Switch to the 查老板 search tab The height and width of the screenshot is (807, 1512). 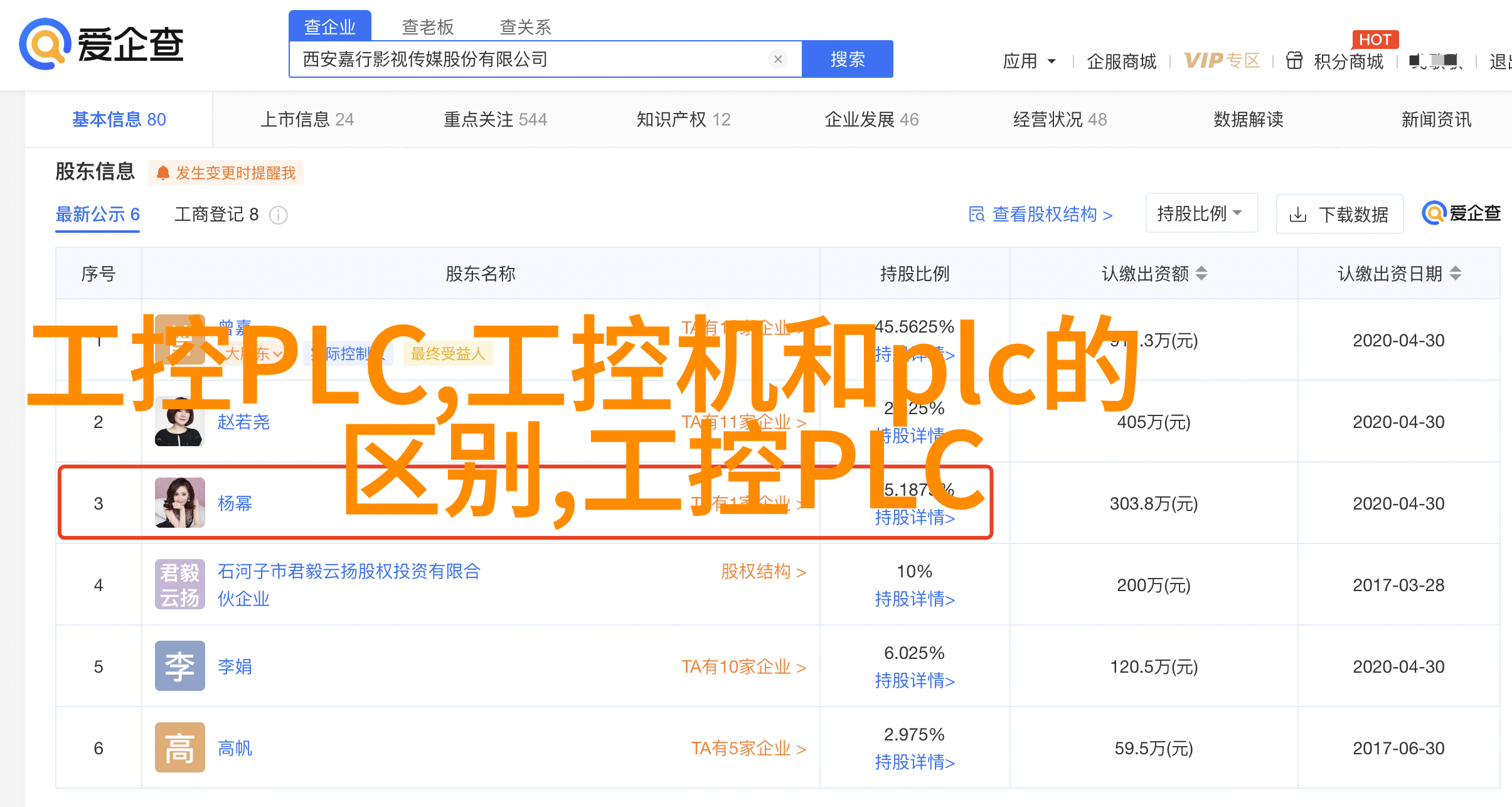[427, 27]
